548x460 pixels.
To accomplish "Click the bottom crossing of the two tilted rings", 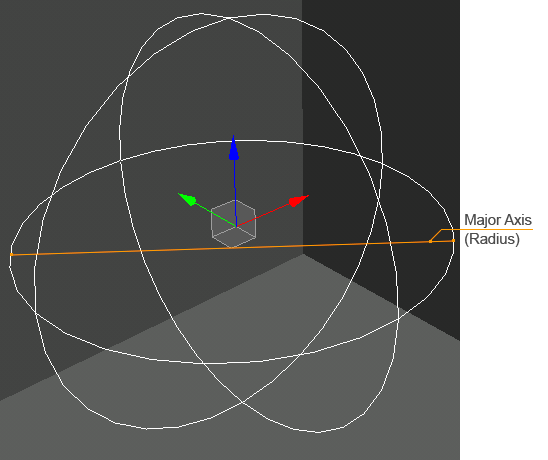I will (x=242, y=403).
